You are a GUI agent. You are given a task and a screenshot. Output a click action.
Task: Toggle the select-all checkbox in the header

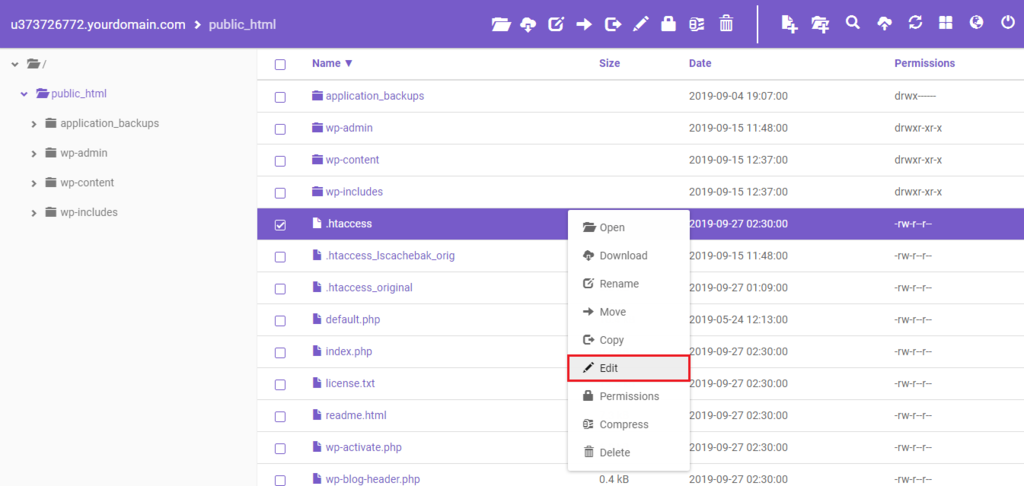tap(280, 64)
